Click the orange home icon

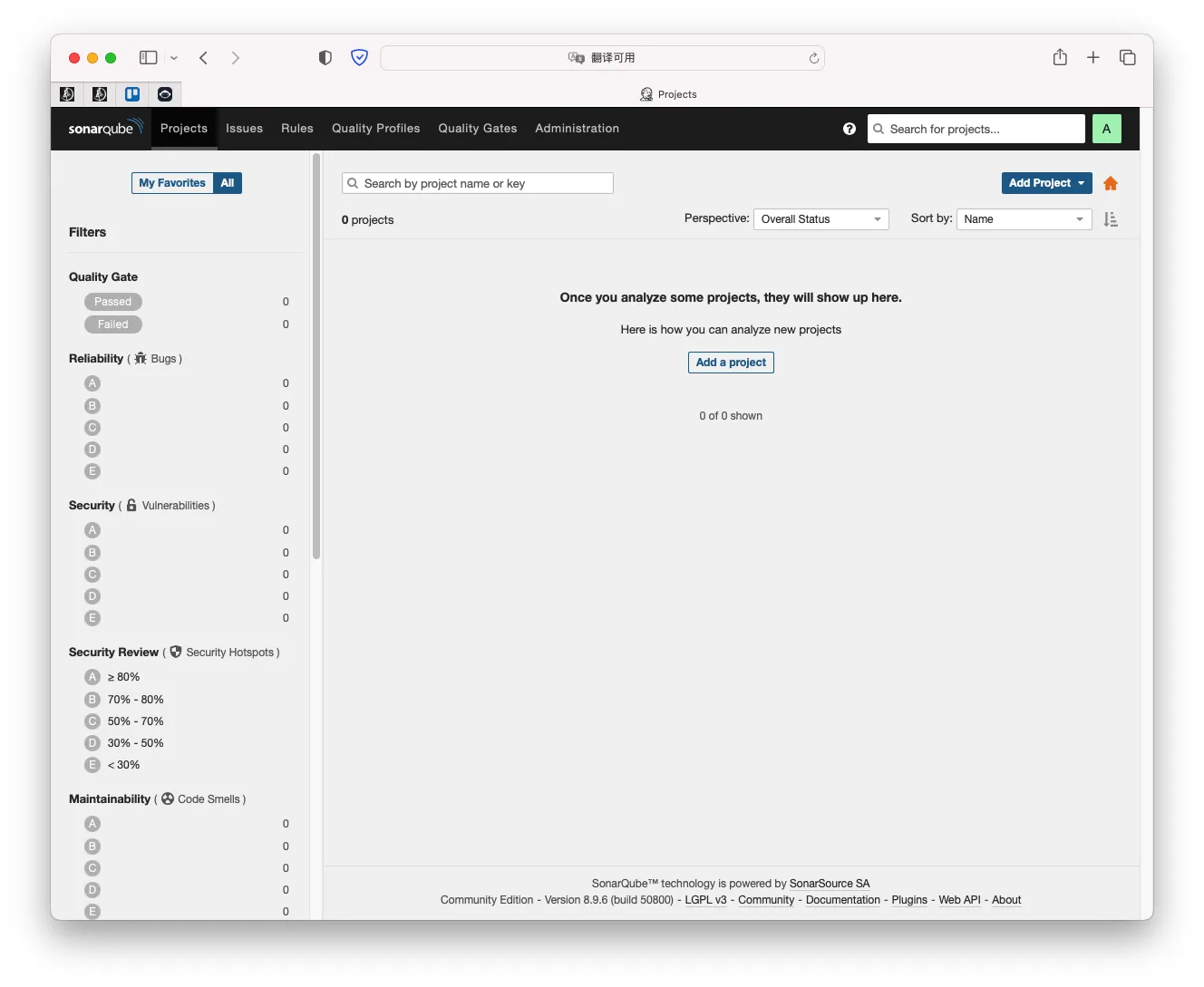[x=1111, y=184]
